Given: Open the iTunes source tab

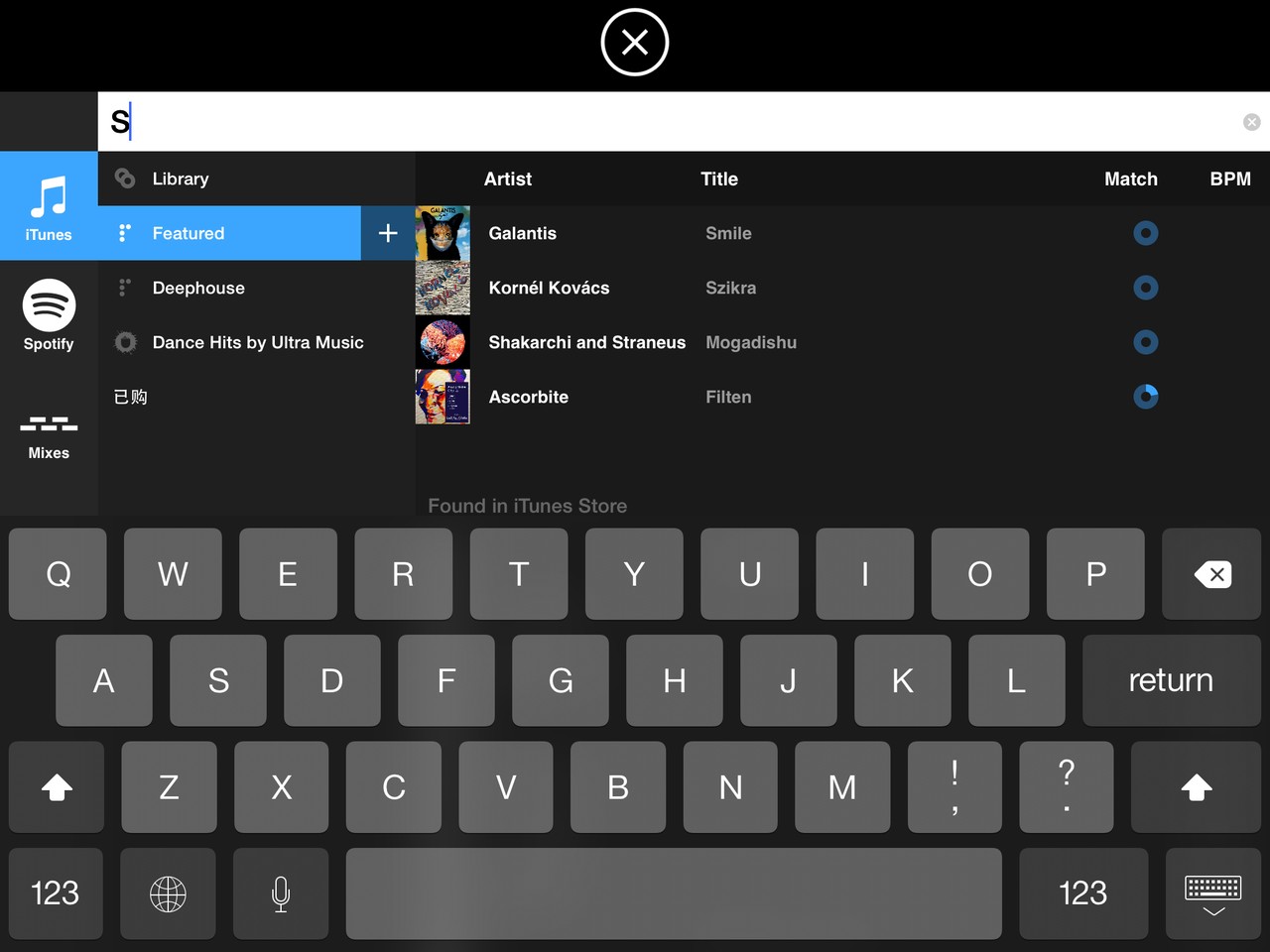Looking at the screenshot, I should tap(49, 206).
